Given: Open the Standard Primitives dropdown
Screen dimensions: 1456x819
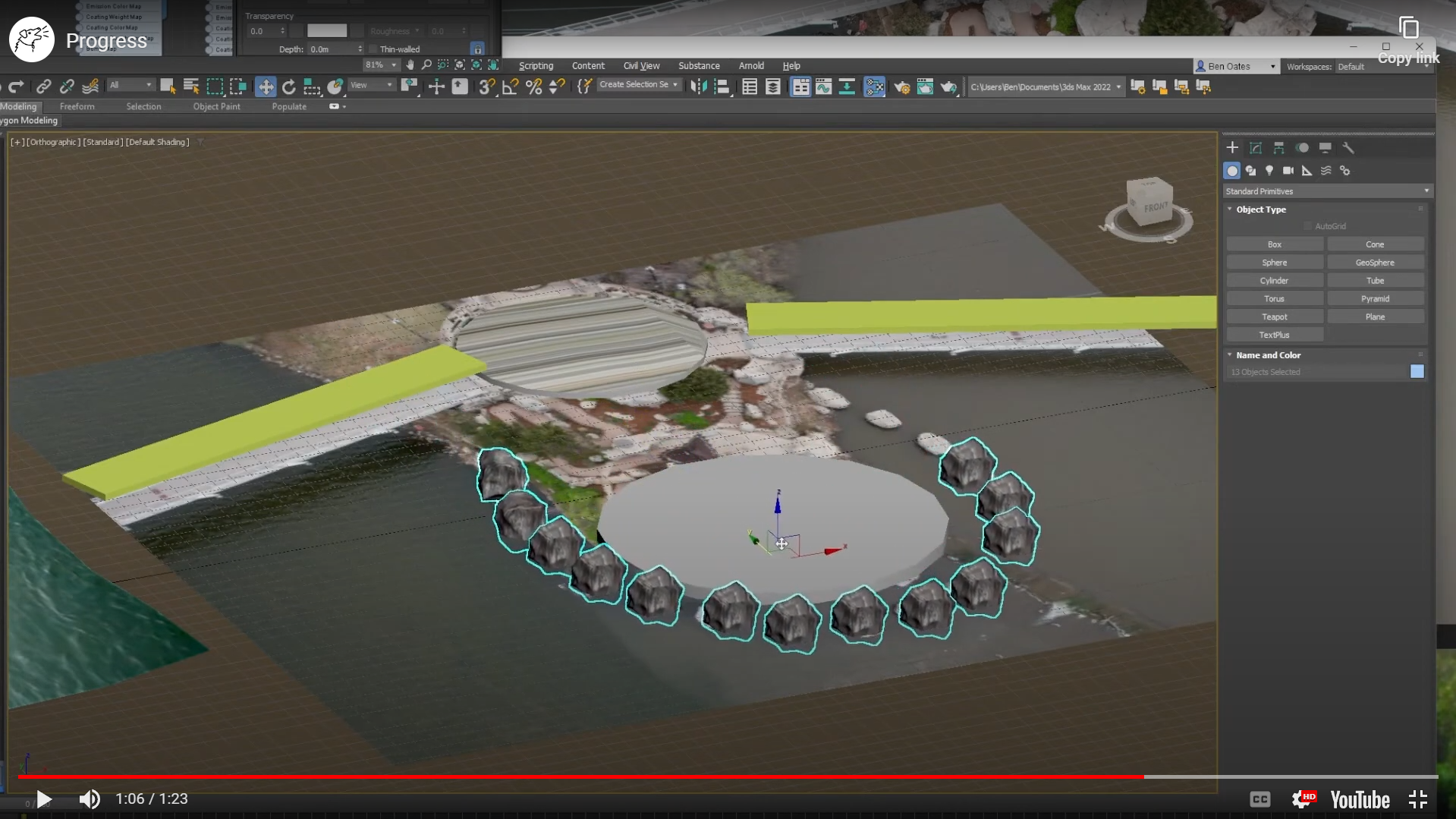Looking at the screenshot, I should tap(1327, 191).
